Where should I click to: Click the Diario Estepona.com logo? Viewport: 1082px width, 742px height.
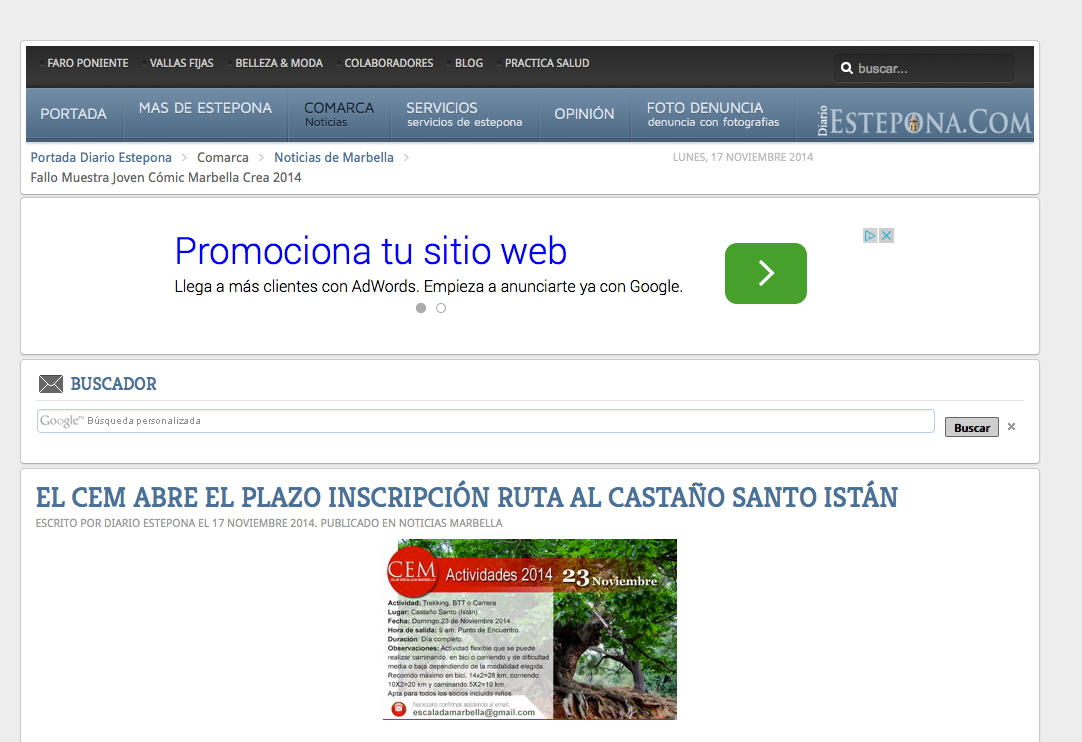[x=923, y=120]
